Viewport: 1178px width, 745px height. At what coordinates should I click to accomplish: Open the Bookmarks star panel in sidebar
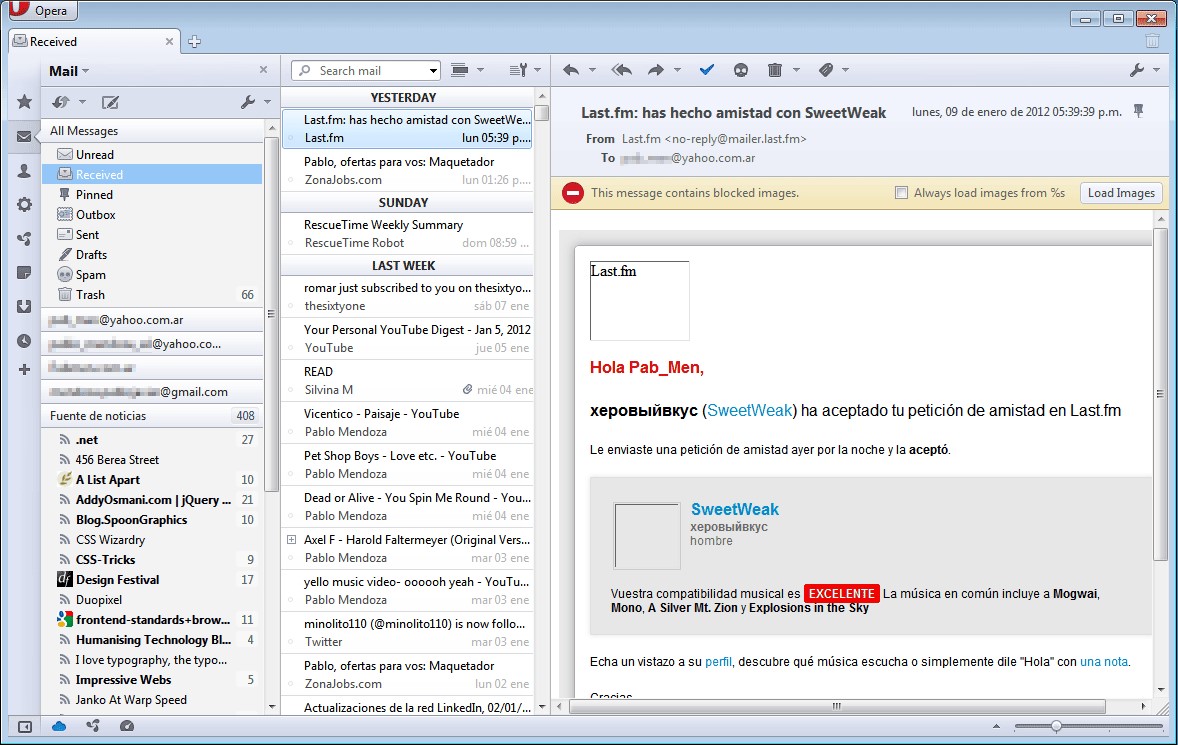pyautogui.click(x=24, y=102)
